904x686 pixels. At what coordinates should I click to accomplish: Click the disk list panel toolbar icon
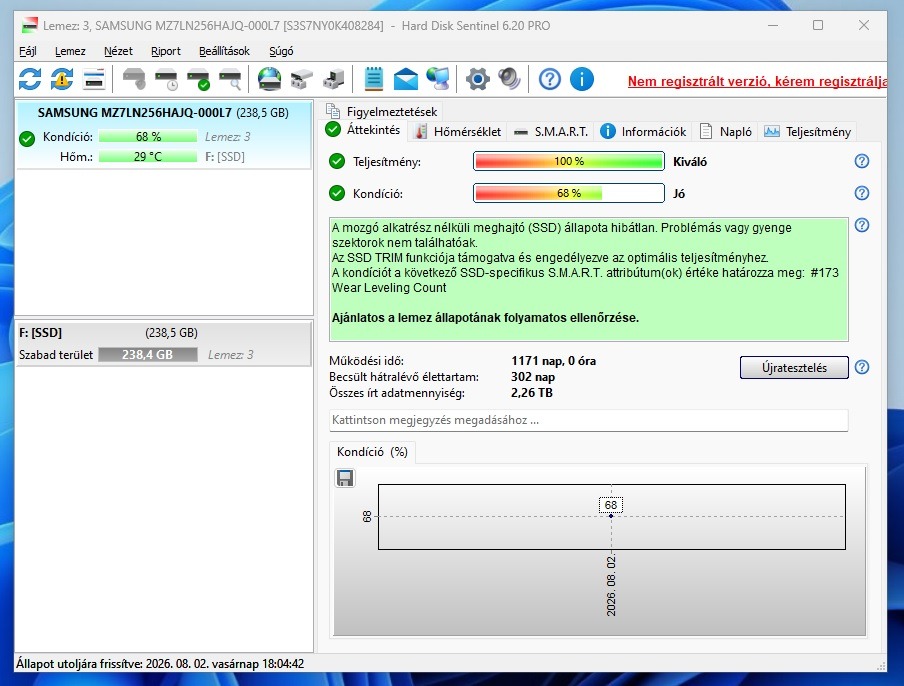pyautogui.click(x=93, y=80)
